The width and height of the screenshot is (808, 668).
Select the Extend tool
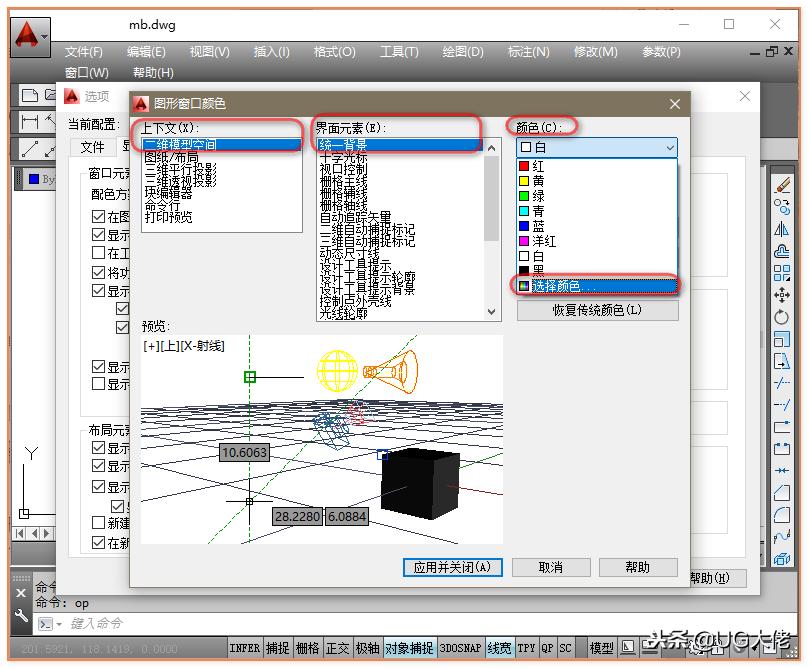(x=782, y=405)
